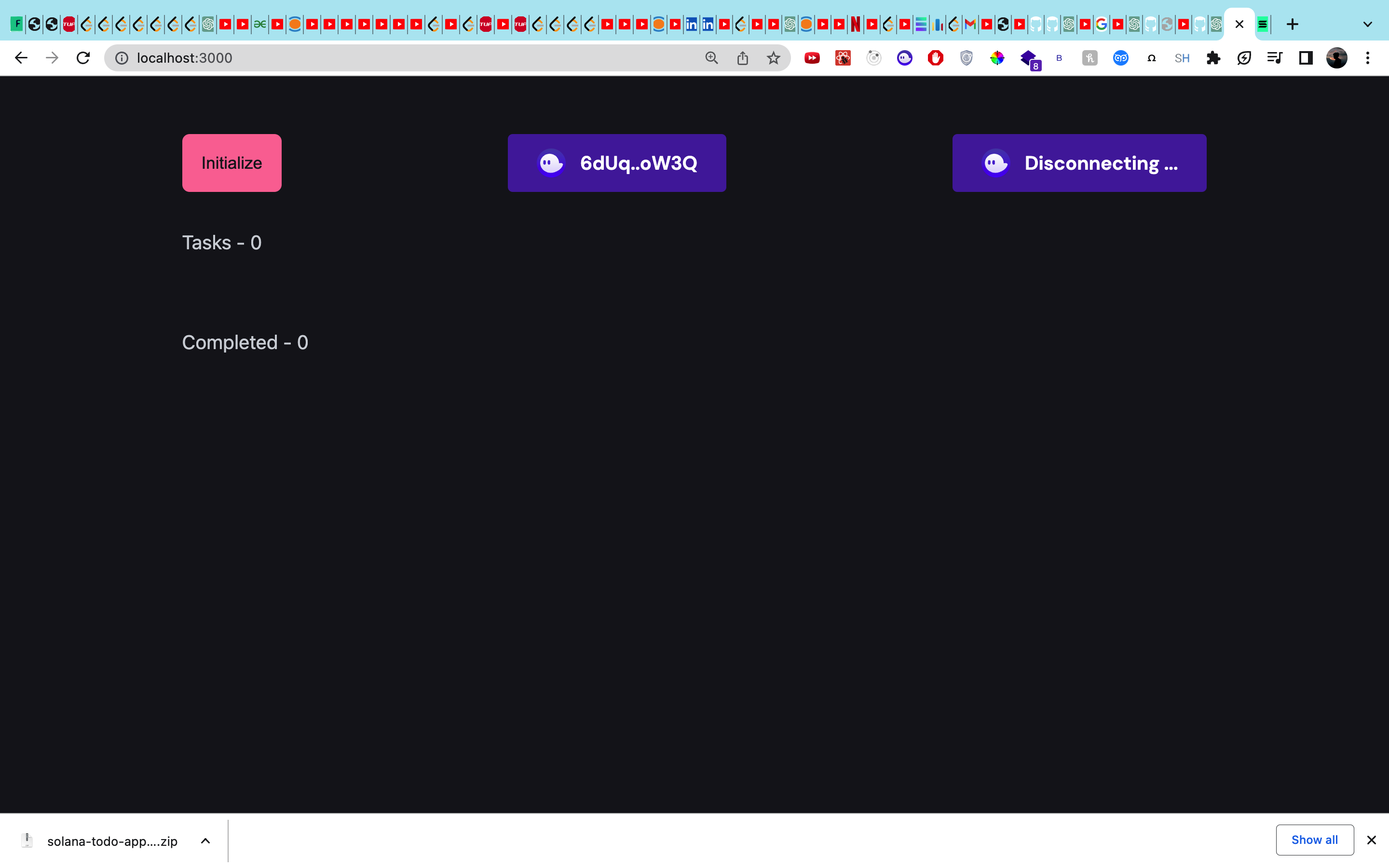The image size is (1389, 868).
Task: Open the Chrome three-dot menu
Action: [1368, 57]
